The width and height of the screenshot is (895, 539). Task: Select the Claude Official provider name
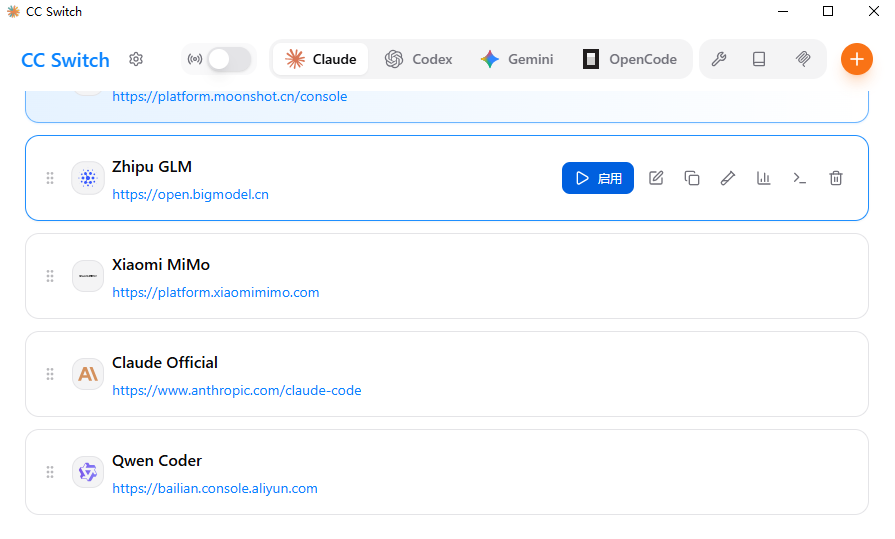165,363
